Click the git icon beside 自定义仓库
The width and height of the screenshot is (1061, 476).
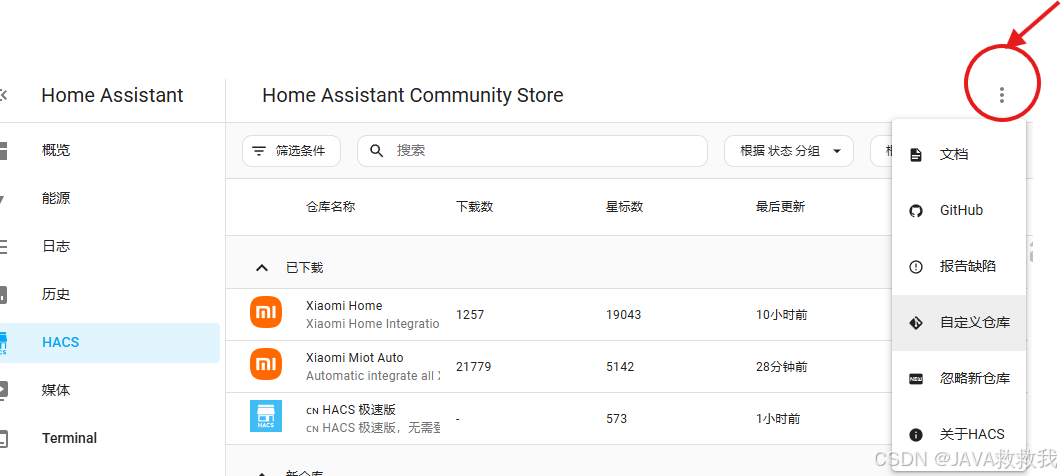[916, 323]
